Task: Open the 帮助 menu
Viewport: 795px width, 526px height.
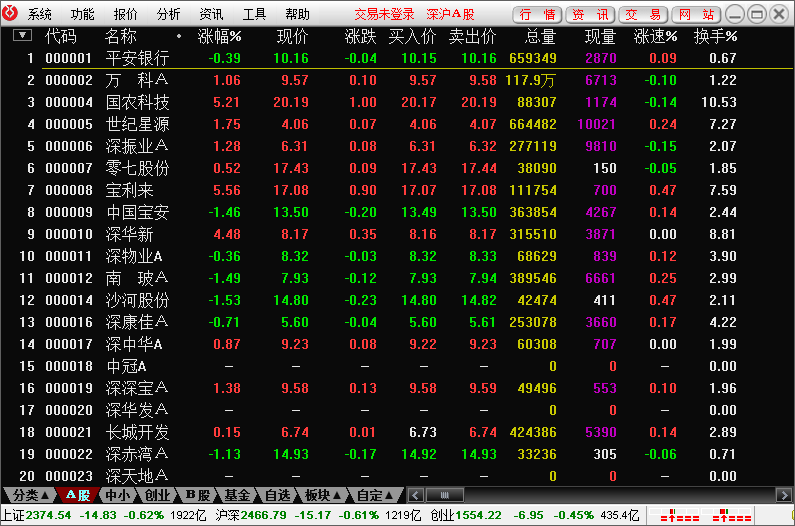Action: click(x=298, y=14)
